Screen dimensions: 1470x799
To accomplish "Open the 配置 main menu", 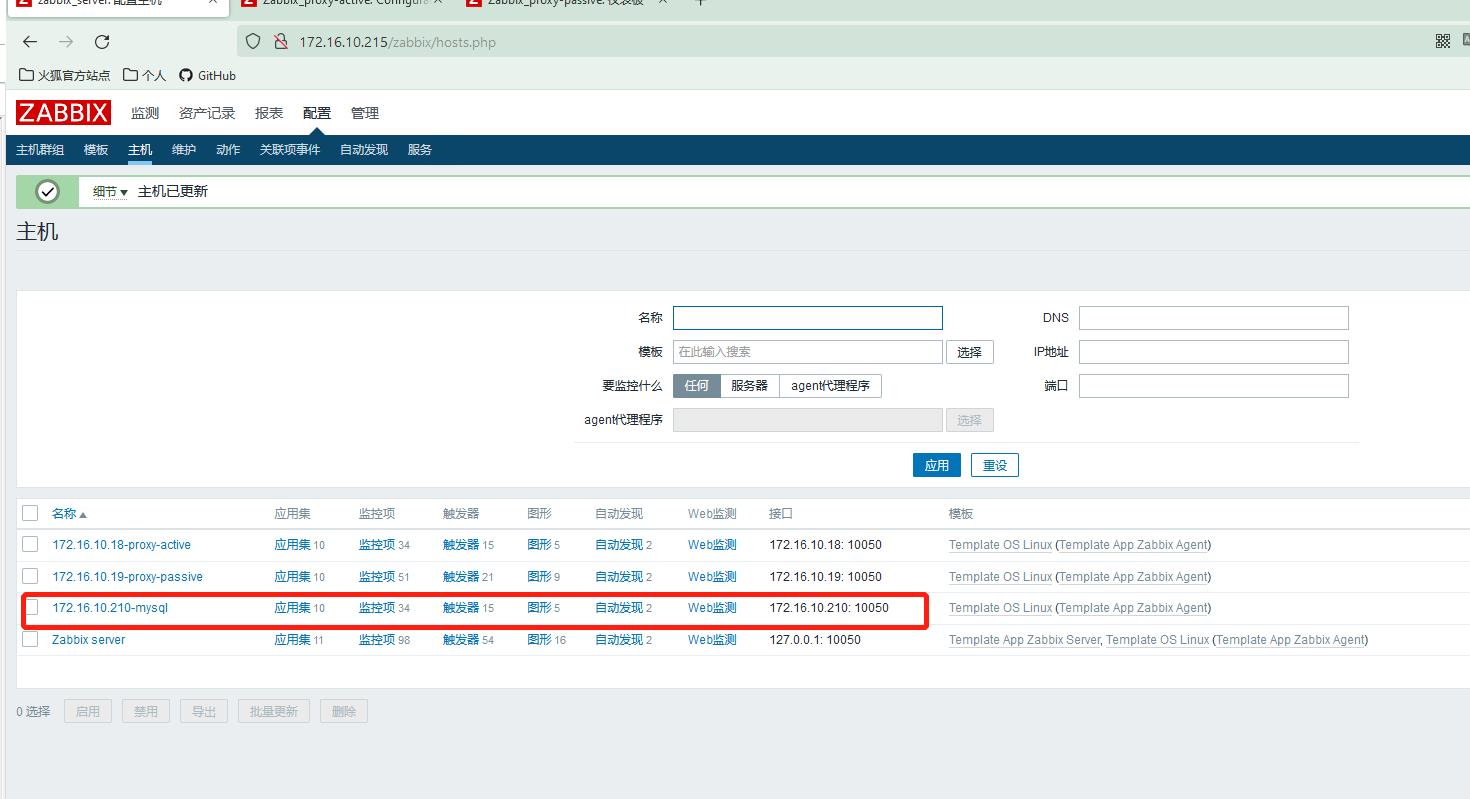I will point(317,113).
